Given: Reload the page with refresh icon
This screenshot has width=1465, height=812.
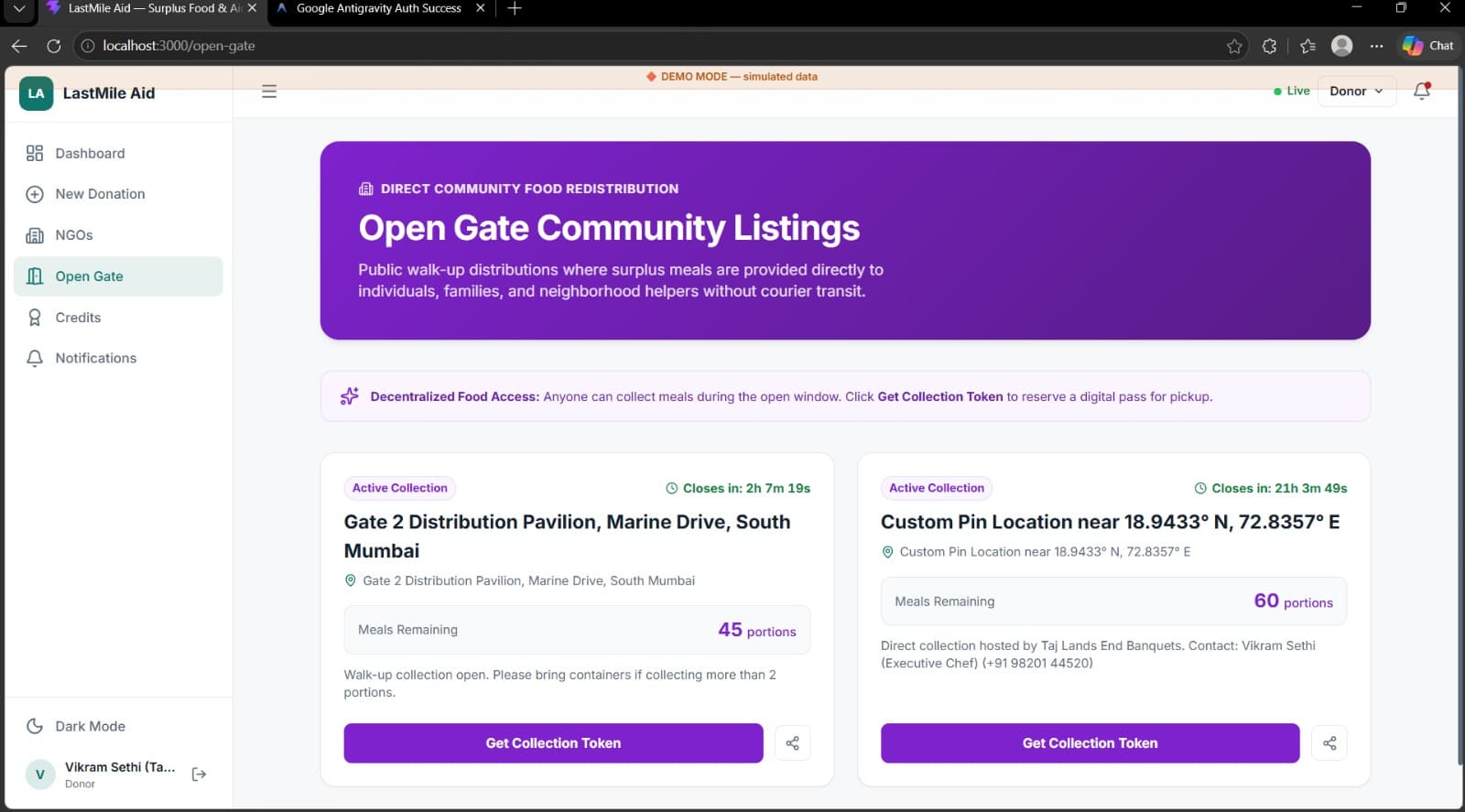Looking at the screenshot, I should click(x=54, y=46).
